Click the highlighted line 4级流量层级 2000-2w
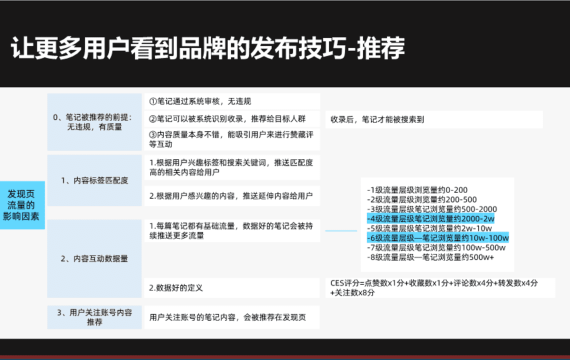 click(431, 219)
